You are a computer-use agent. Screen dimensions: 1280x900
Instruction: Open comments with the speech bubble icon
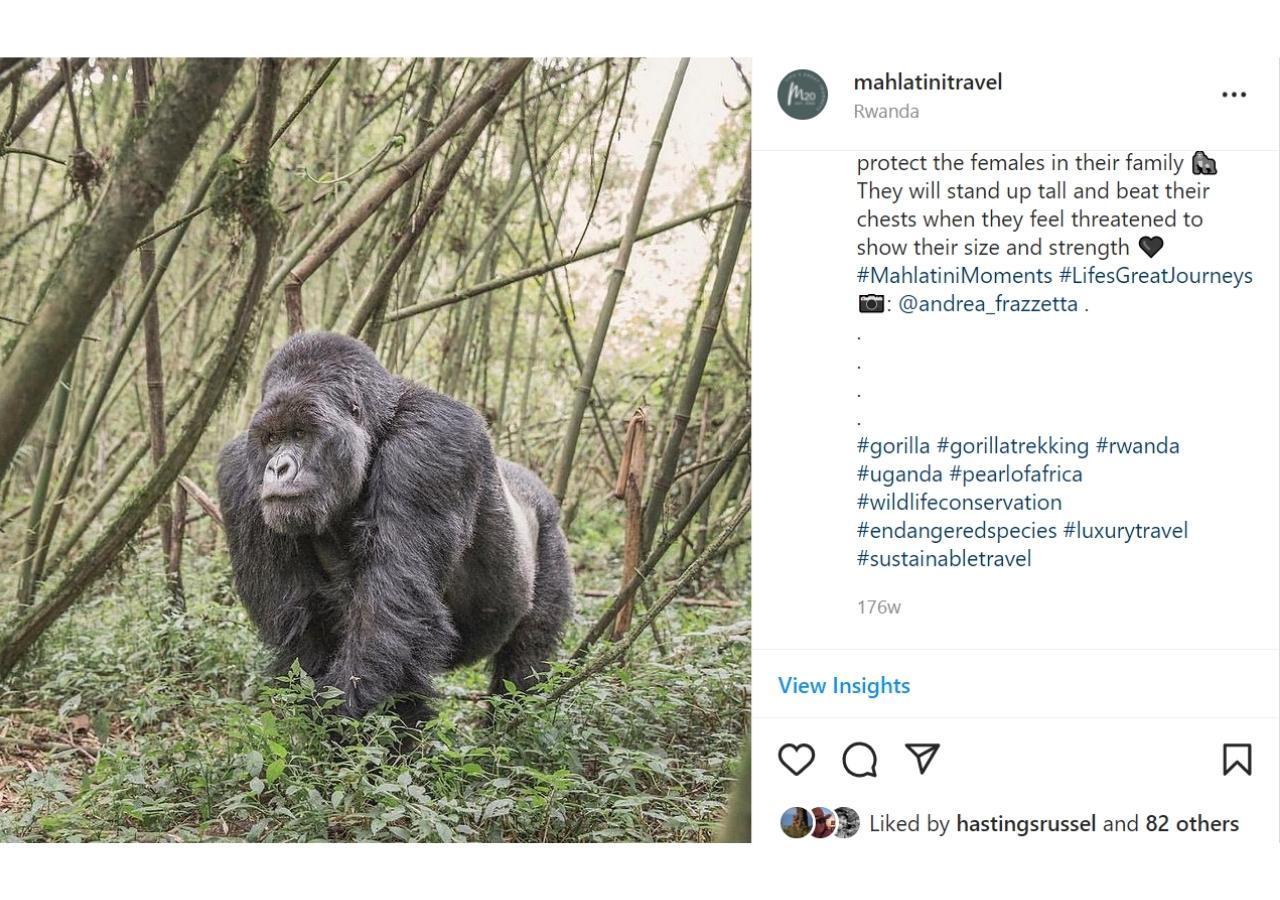[859, 760]
